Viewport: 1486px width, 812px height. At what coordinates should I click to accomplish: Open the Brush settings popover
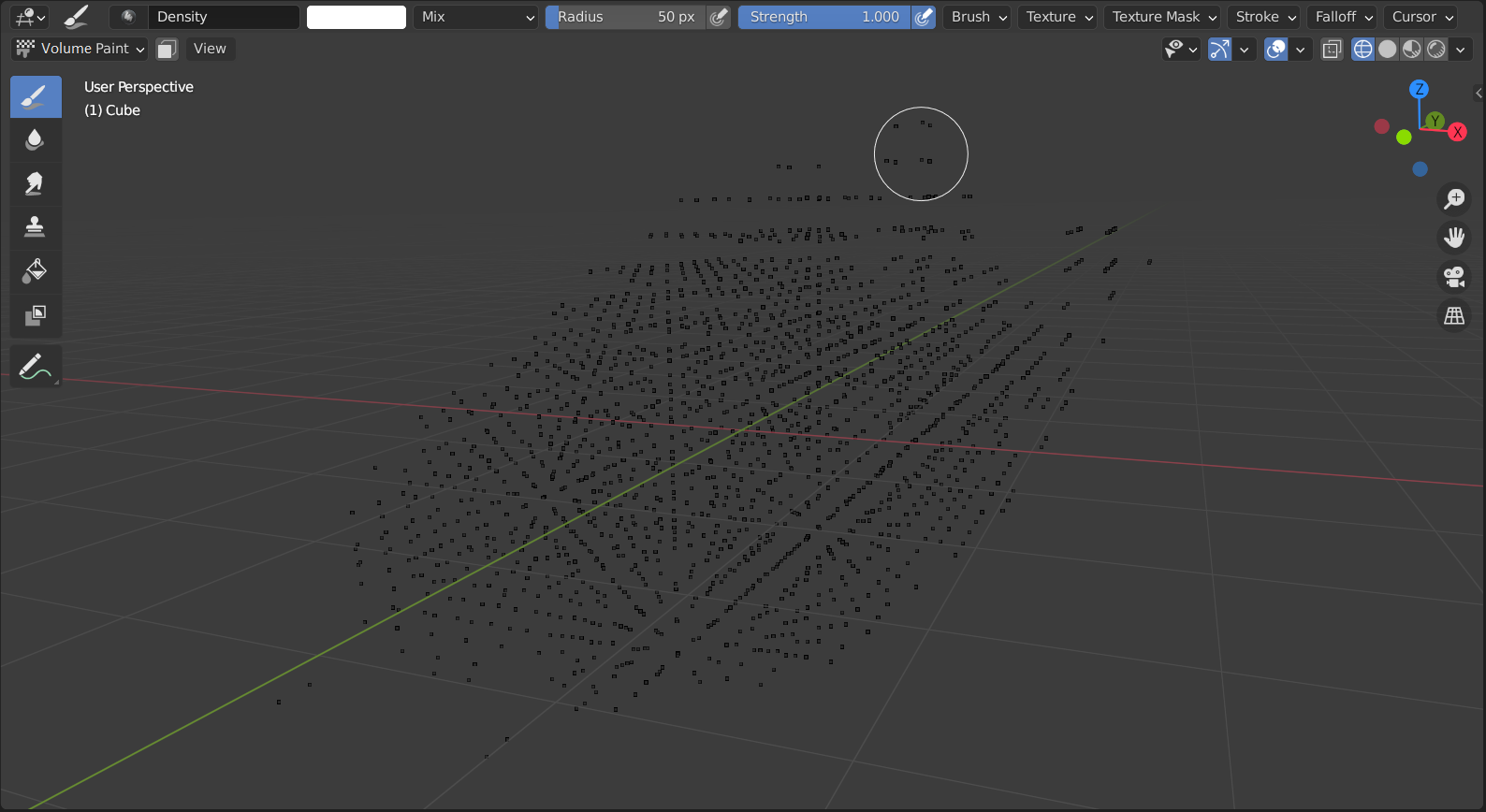pos(979,17)
